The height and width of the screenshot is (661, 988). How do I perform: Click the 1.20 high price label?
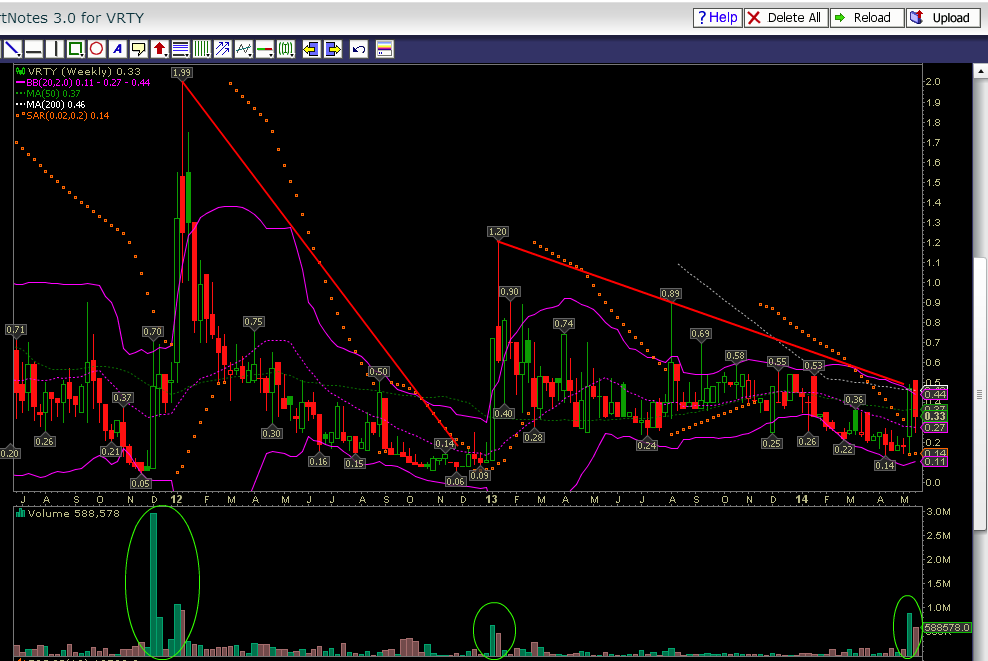click(x=498, y=232)
